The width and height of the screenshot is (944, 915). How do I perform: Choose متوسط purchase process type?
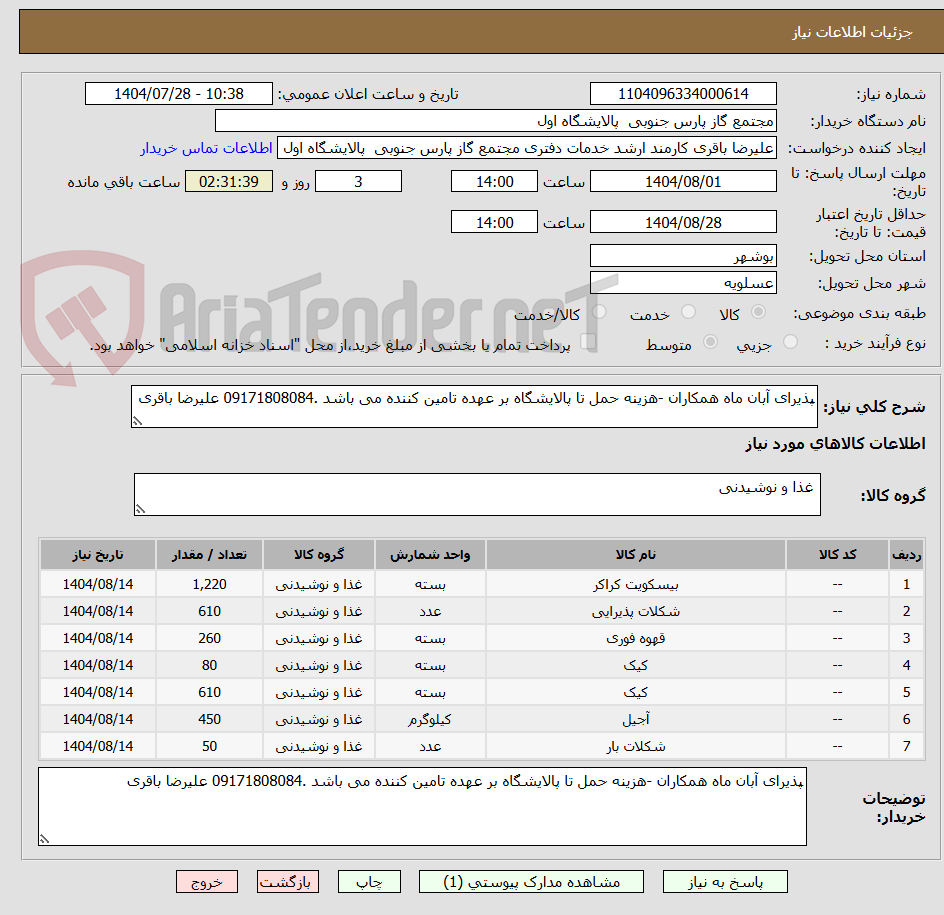point(711,343)
